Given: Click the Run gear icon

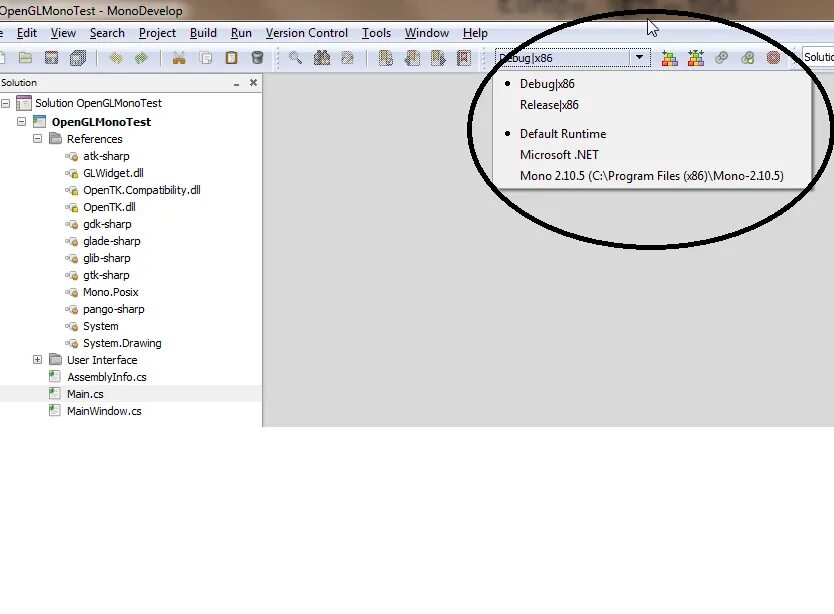Looking at the screenshot, I should [x=722, y=57].
